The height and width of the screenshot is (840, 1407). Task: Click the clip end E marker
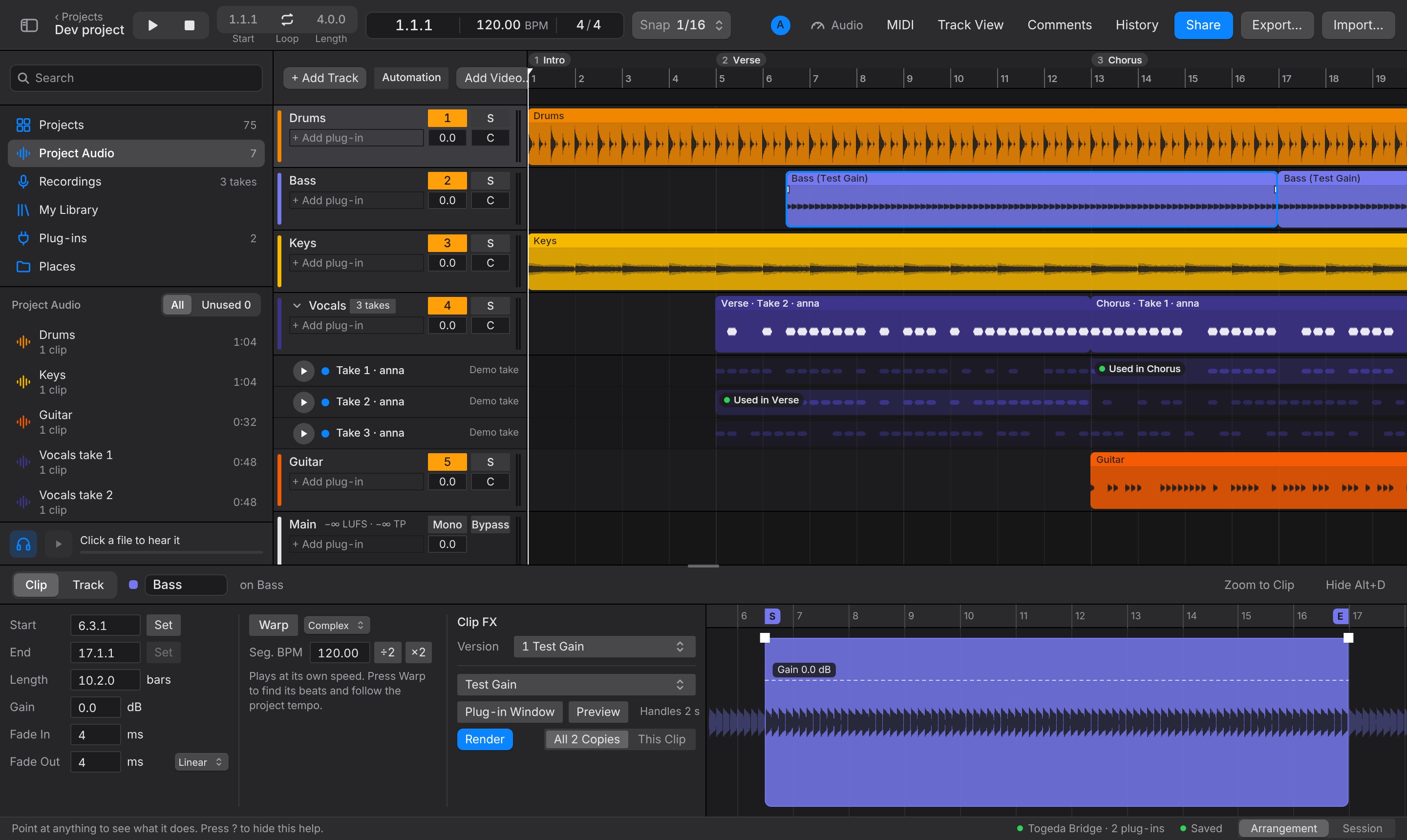[1340, 616]
